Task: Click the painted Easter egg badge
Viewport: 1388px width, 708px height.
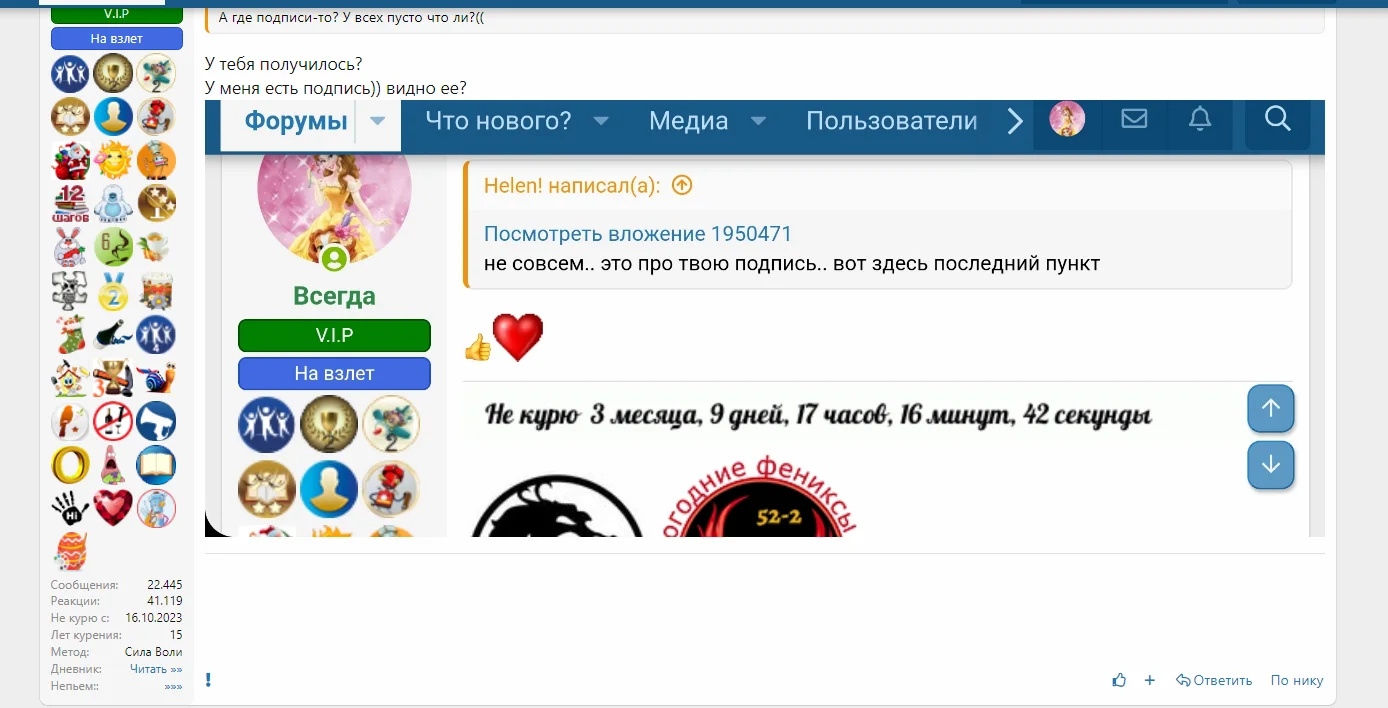Action: pos(70,552)
